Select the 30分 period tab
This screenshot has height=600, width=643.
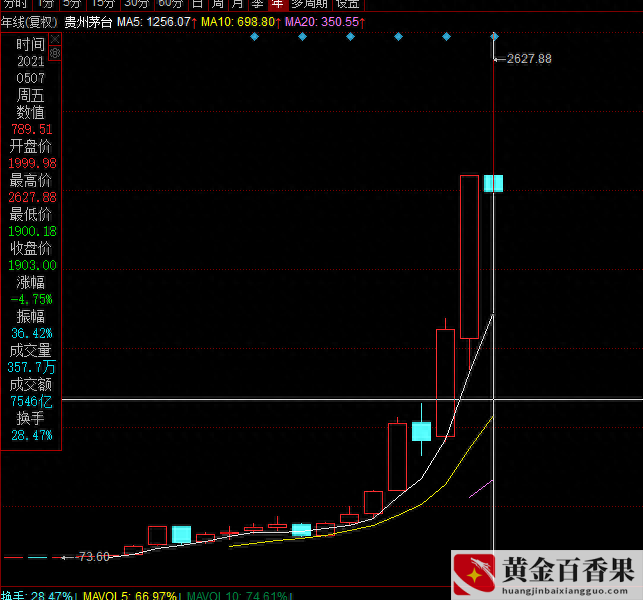tap(137, 4)
